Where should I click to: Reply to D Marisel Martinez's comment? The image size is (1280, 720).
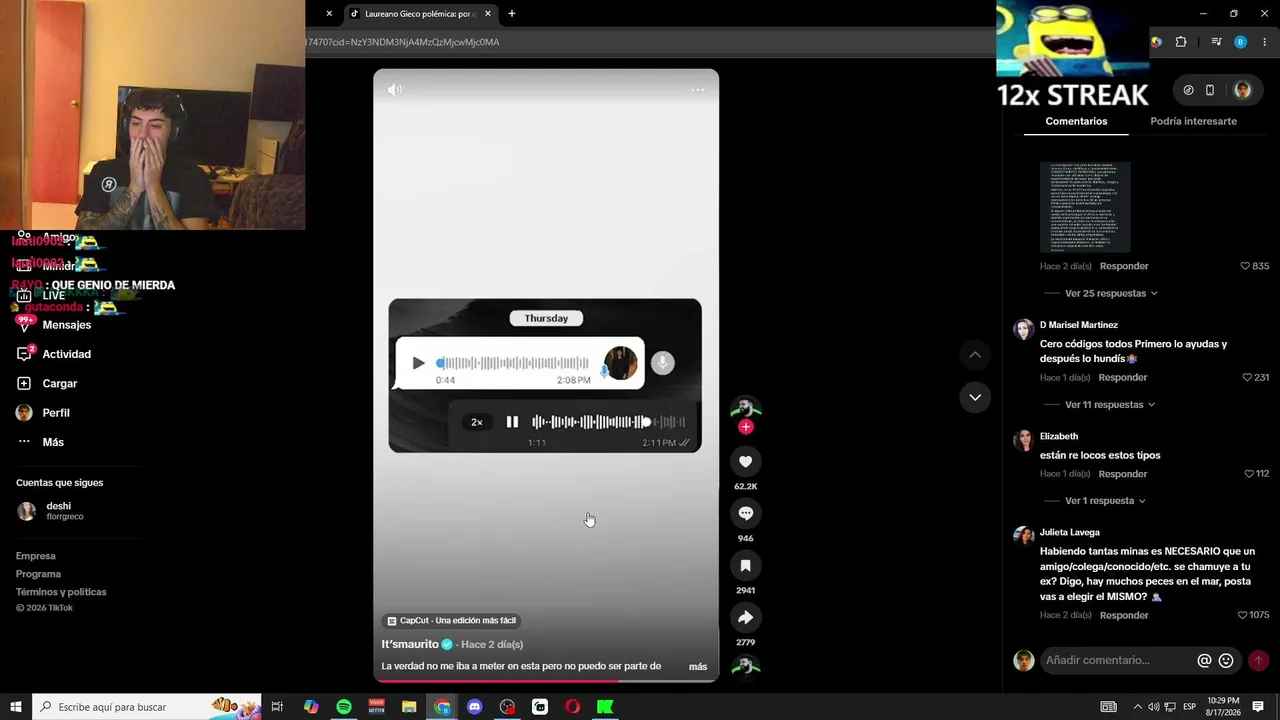(1123, 378)
